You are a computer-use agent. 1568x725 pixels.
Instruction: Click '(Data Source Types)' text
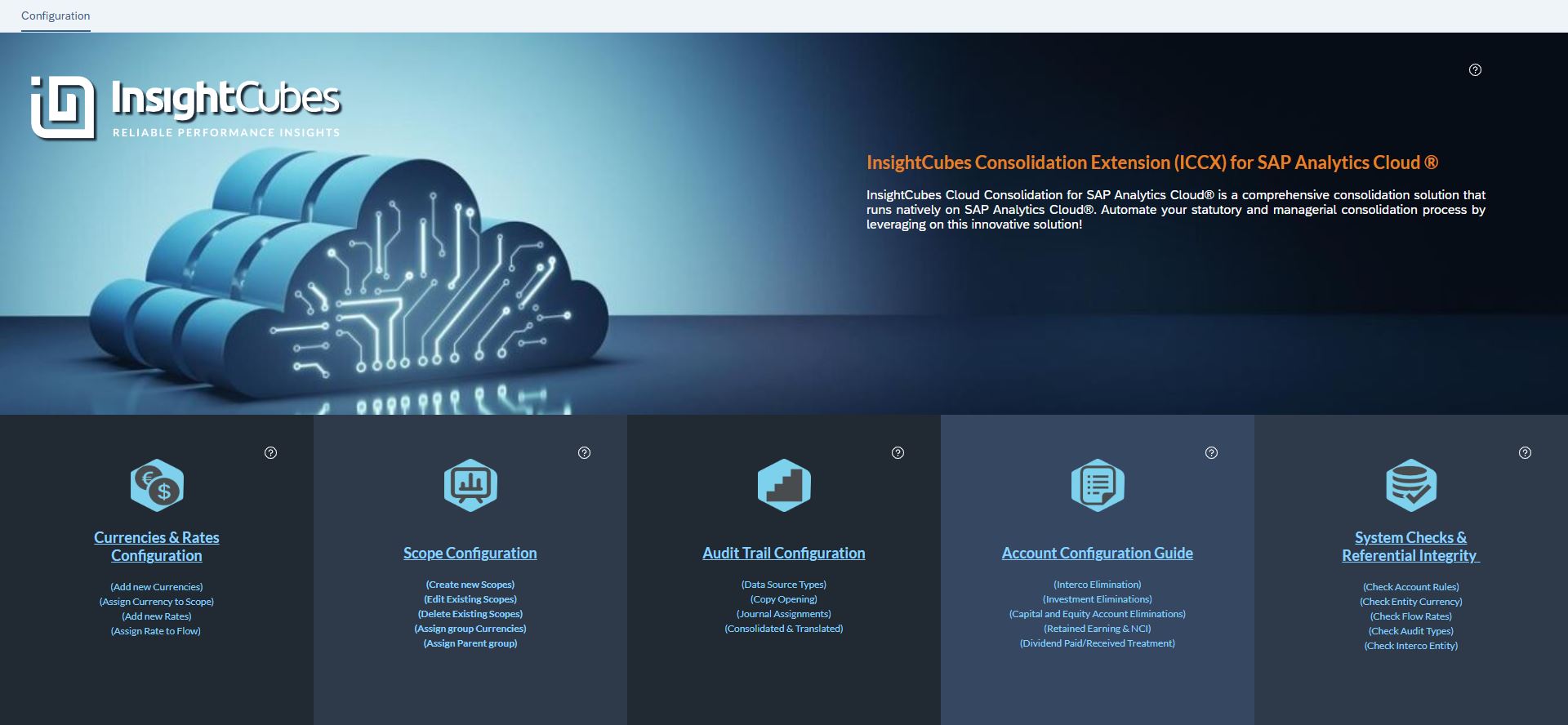784,585
